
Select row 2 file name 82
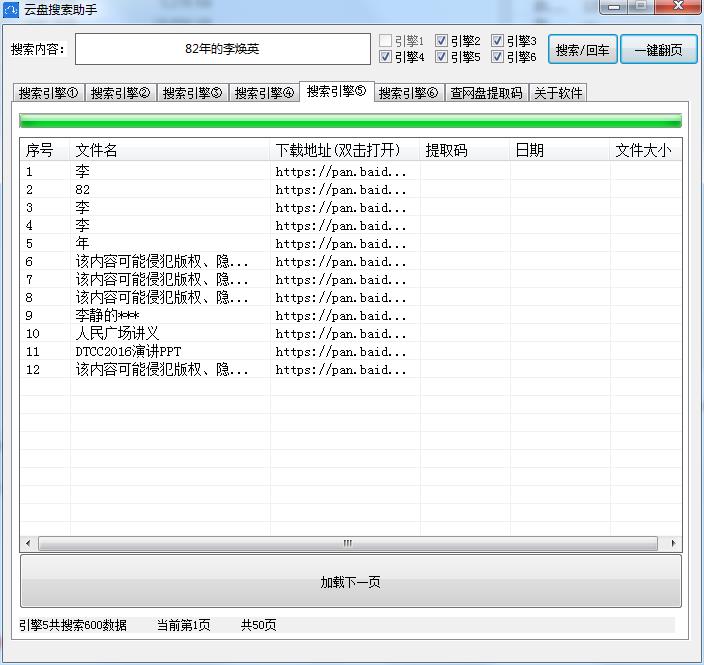pyautogui.click(x=82, y=189)
